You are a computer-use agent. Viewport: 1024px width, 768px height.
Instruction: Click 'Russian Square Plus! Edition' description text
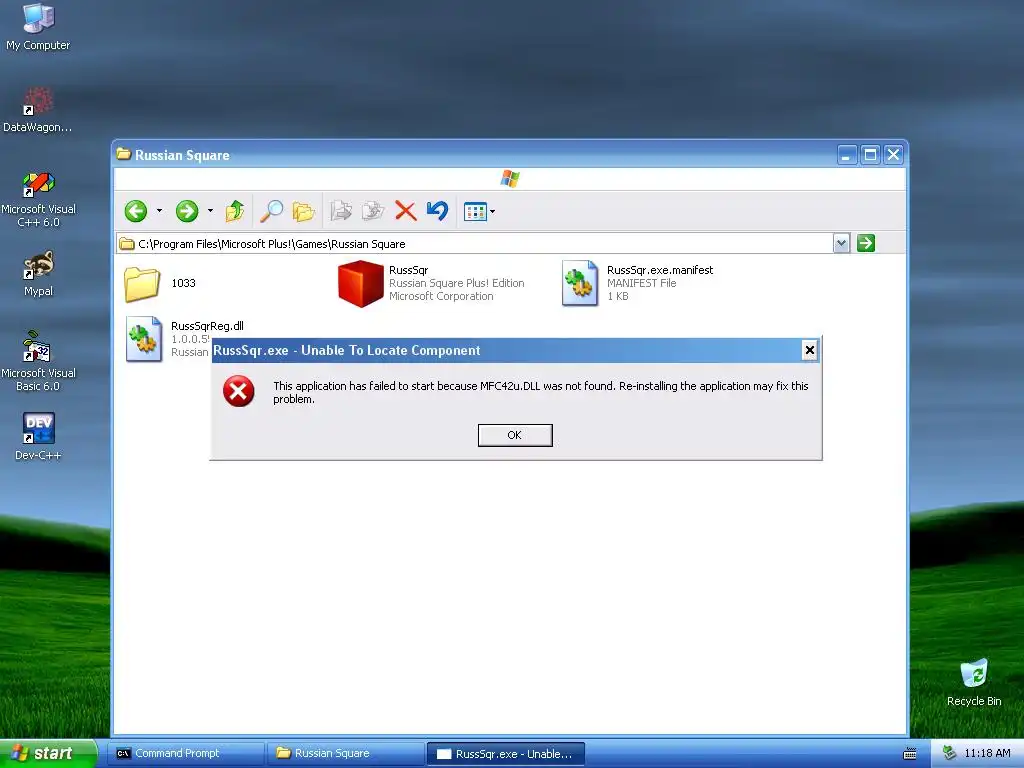[x=456, y=283]
